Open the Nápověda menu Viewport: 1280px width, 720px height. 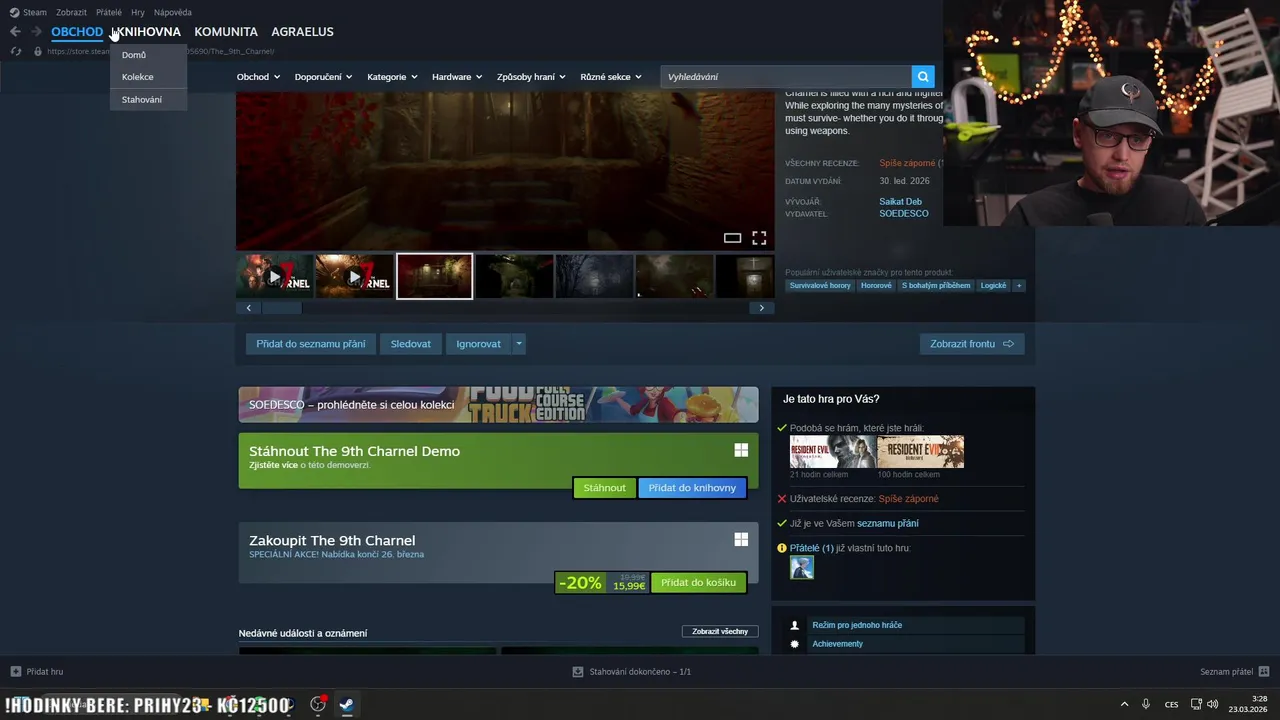[x=173, y=12]
